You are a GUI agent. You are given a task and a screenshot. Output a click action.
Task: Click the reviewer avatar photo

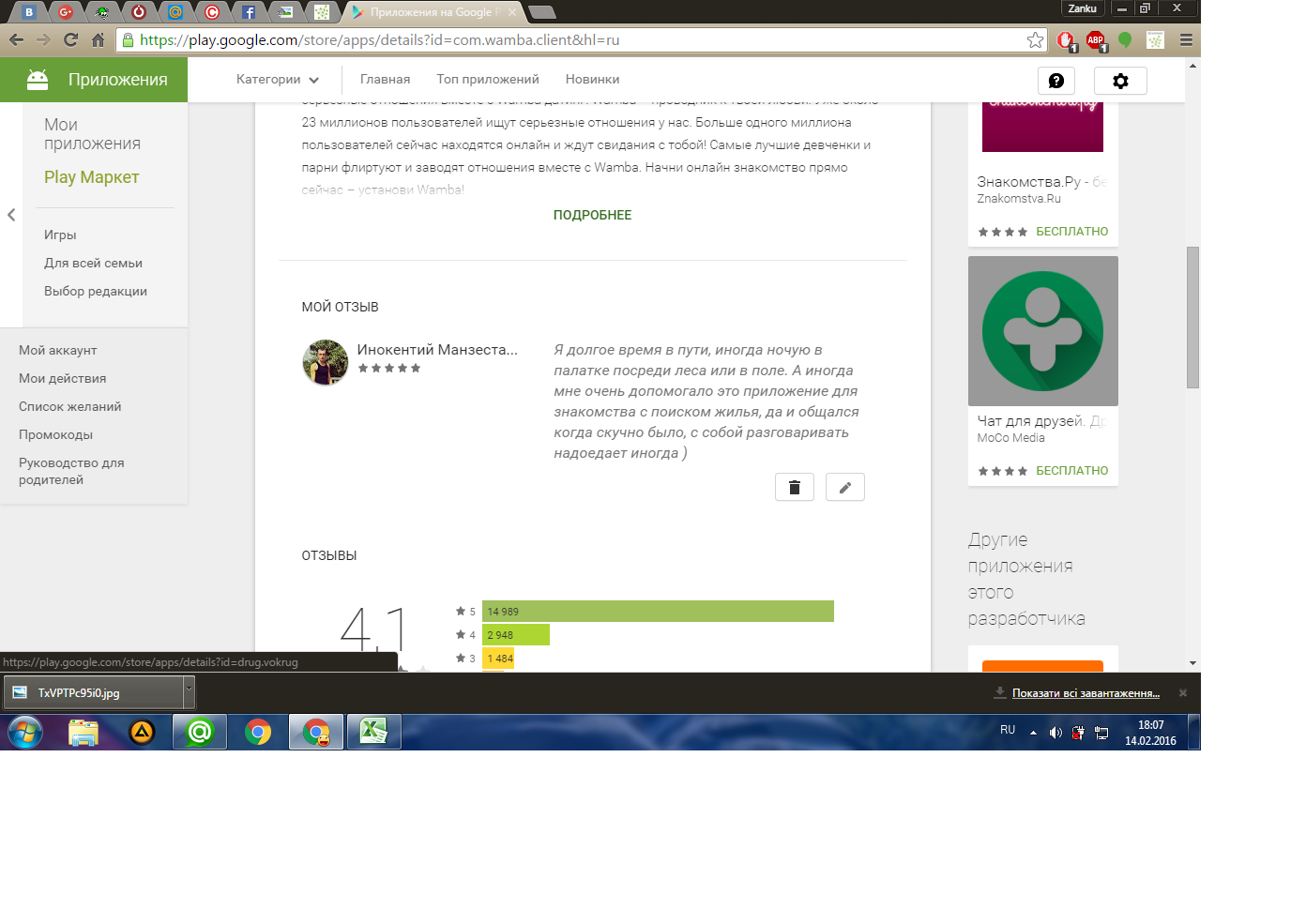coord(326,362)
